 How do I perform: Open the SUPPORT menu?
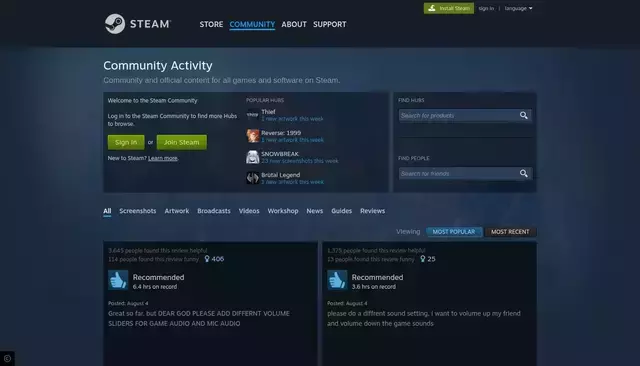click(x=329, y=24)
